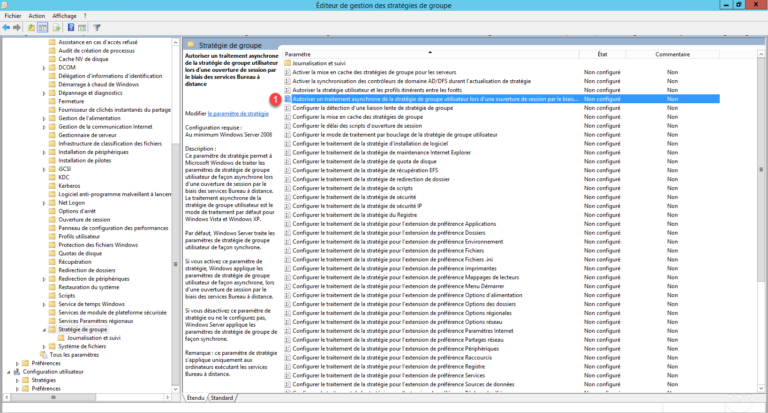This screenshot has height=413, width=768.
Task: Open the Affichage menu
Action: pyautogui.click(x=64, y=16)
